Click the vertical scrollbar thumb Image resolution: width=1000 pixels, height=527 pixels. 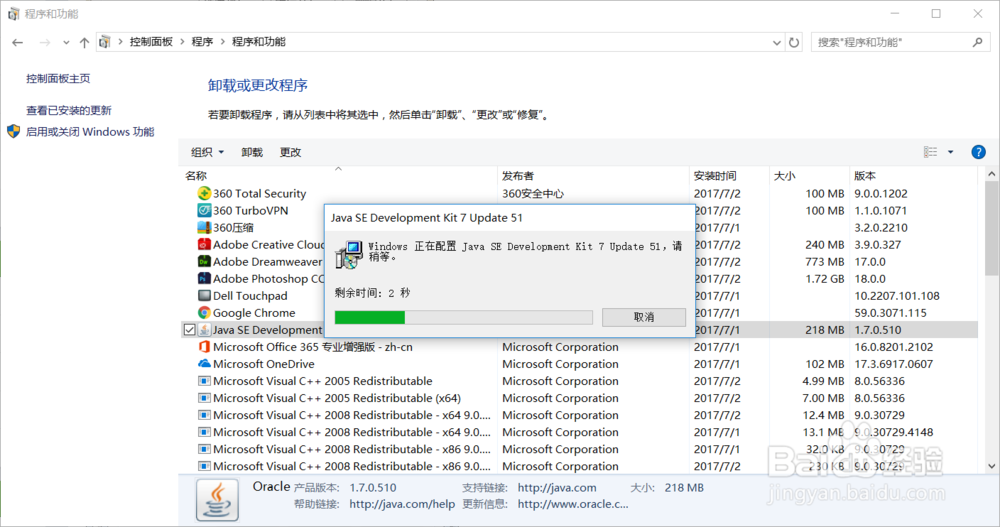(991, 228)
